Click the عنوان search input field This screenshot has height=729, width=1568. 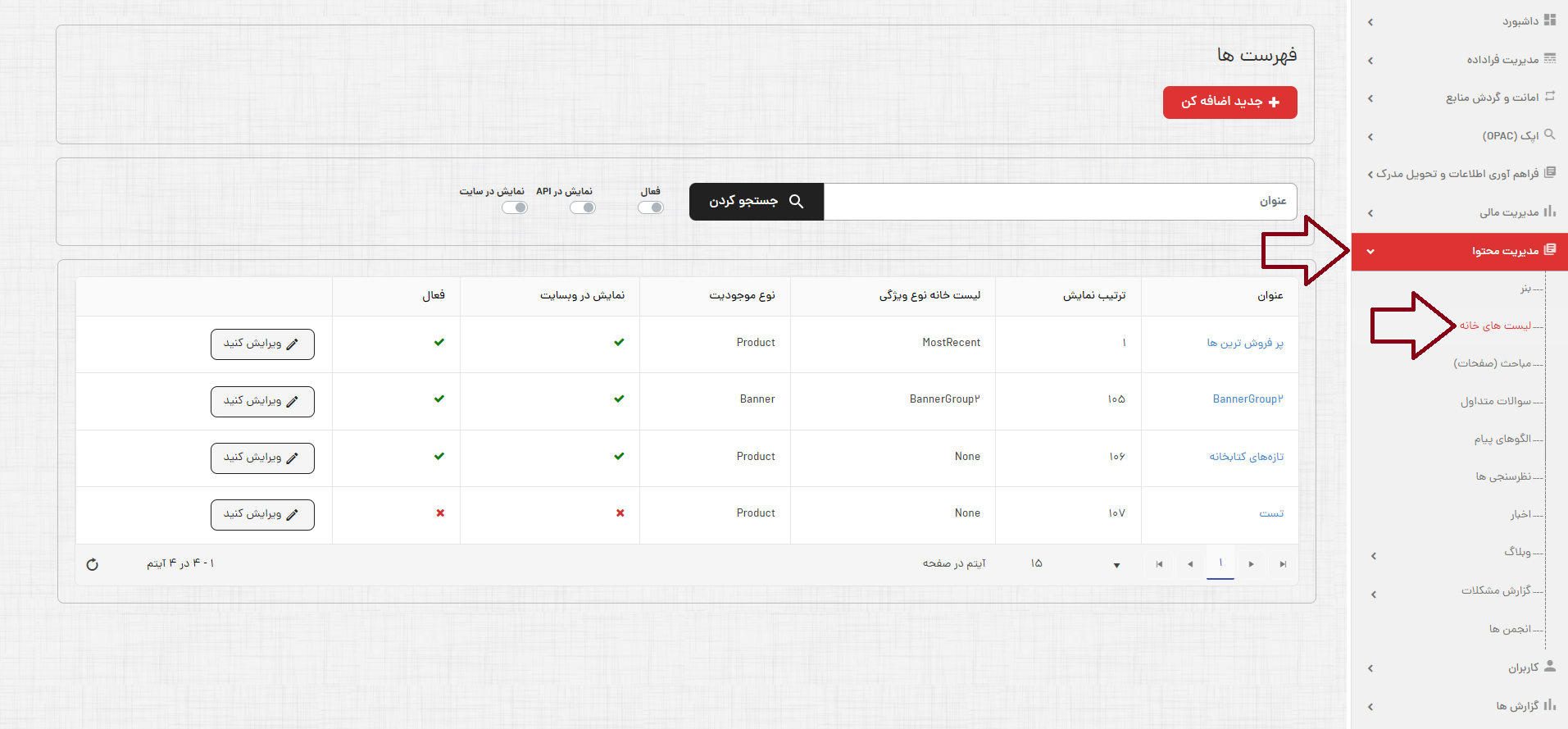[1059, 202]
